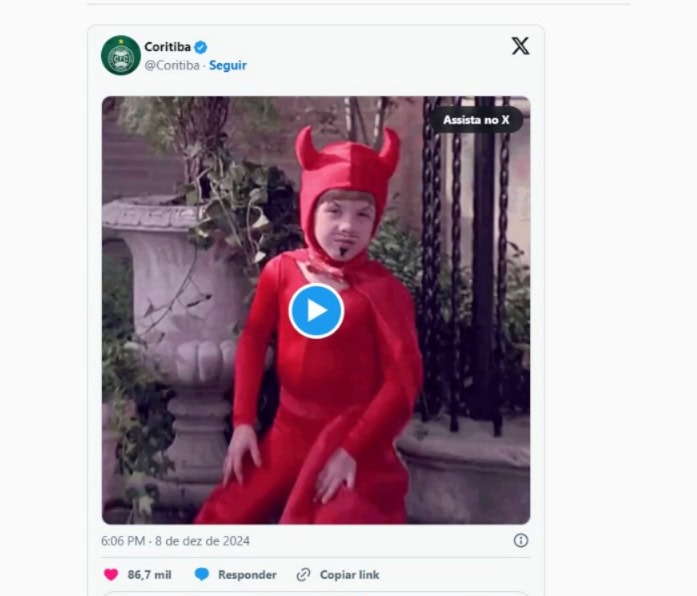
Task: Click the 86,7 mil likes count
Action: point(149,575)
